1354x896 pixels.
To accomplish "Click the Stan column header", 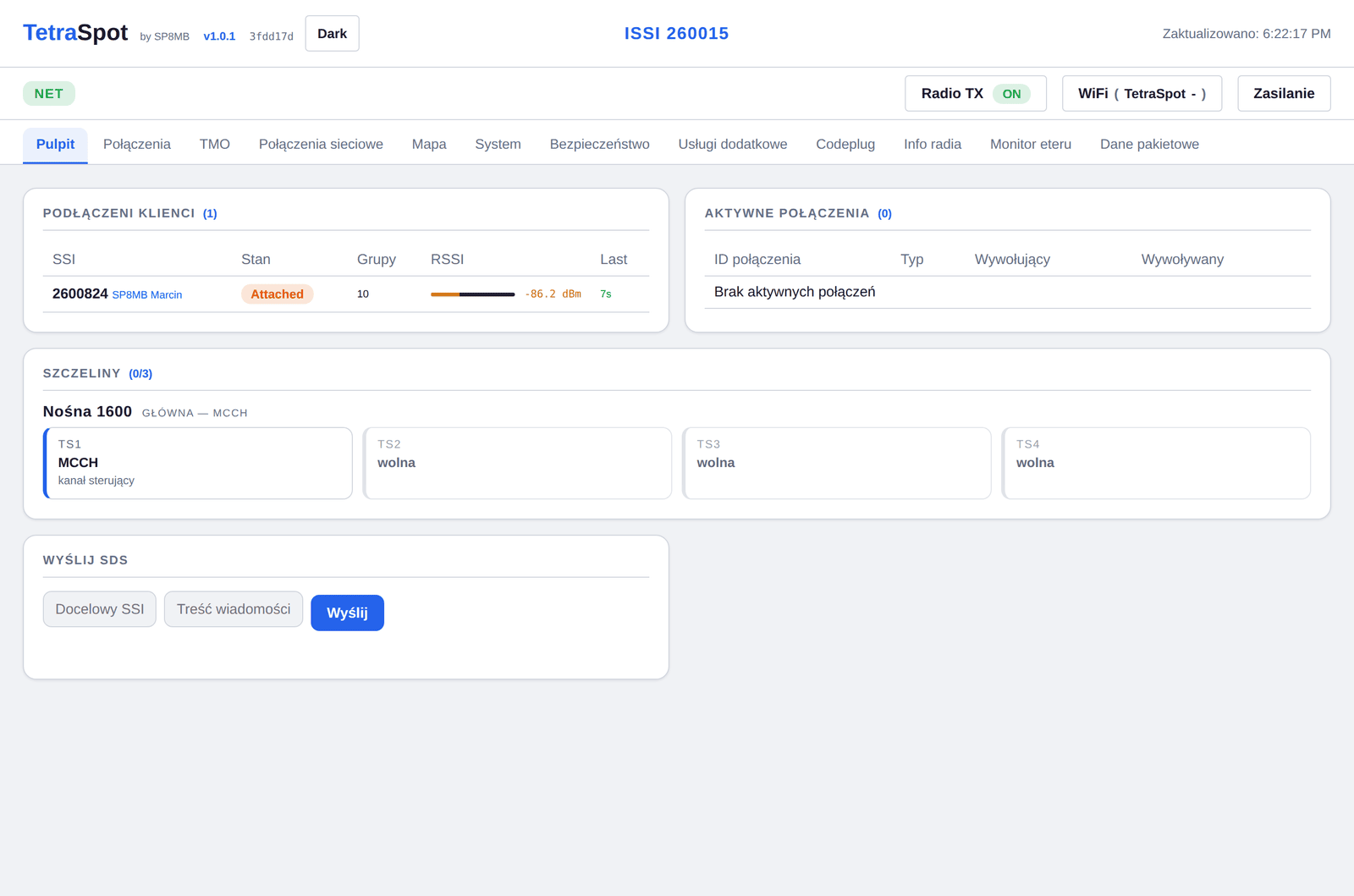I will (256, 260).
